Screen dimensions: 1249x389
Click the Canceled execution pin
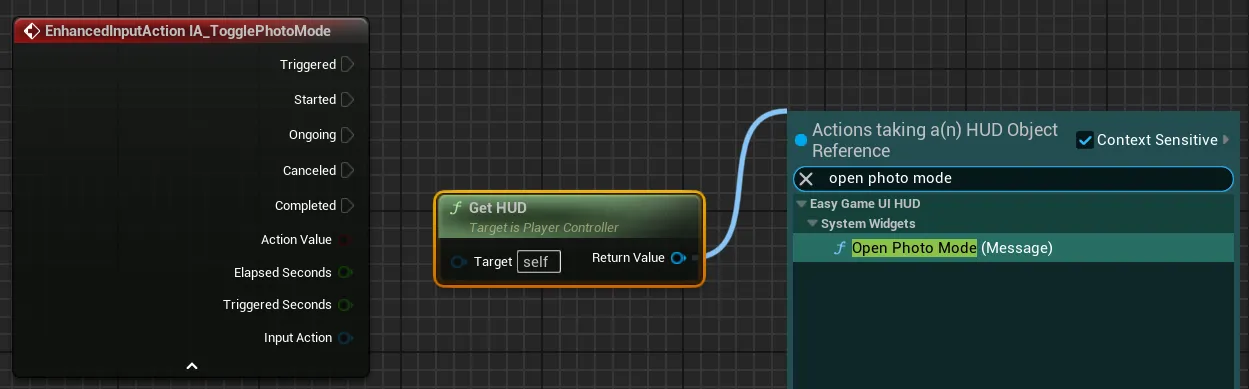[x=348, y=171]
